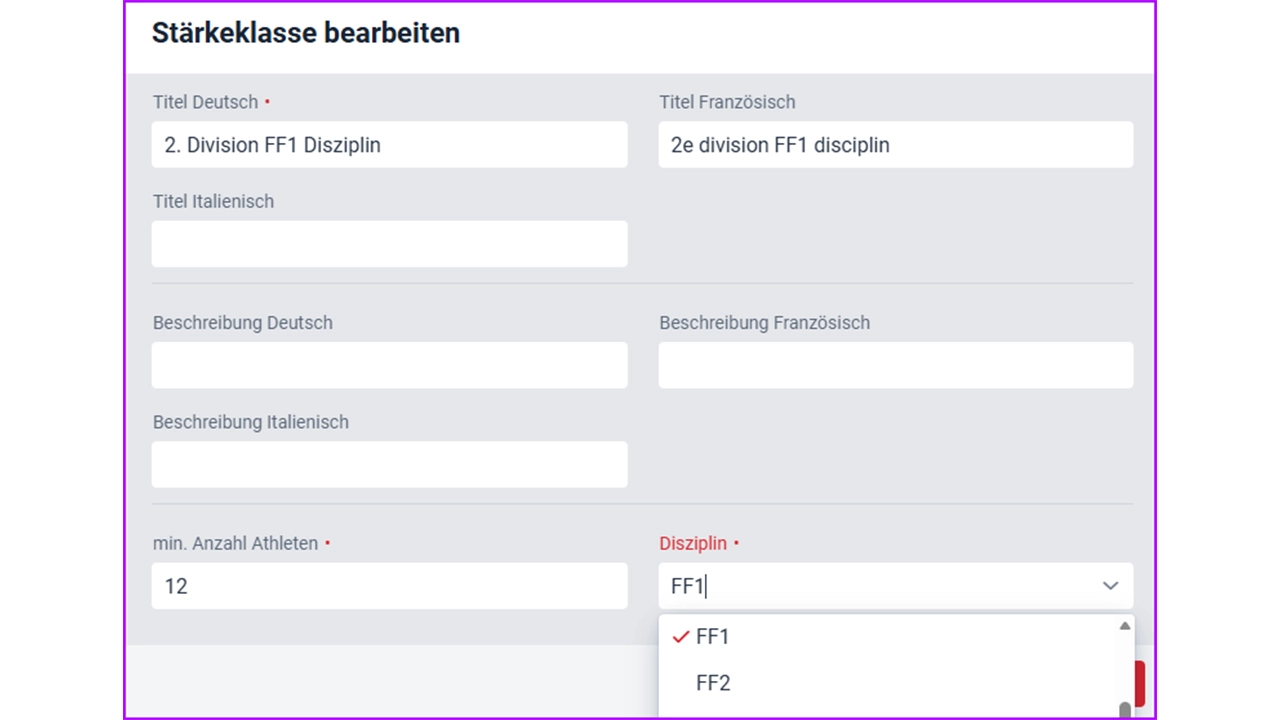This screenshot has width=1280, height=720.
Task: Click the Stärkeklasse bearbeiten heading
Action: pyautogui.click(x=306, y=33)
